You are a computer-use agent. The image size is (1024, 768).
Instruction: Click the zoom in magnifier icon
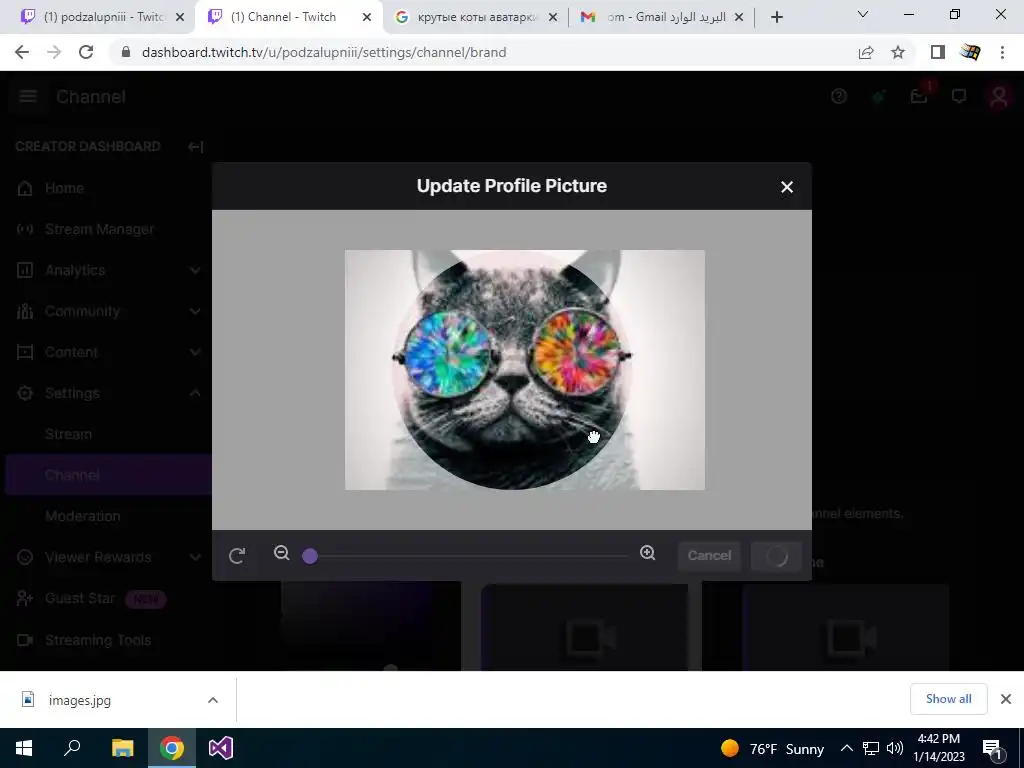coord(647,553)
